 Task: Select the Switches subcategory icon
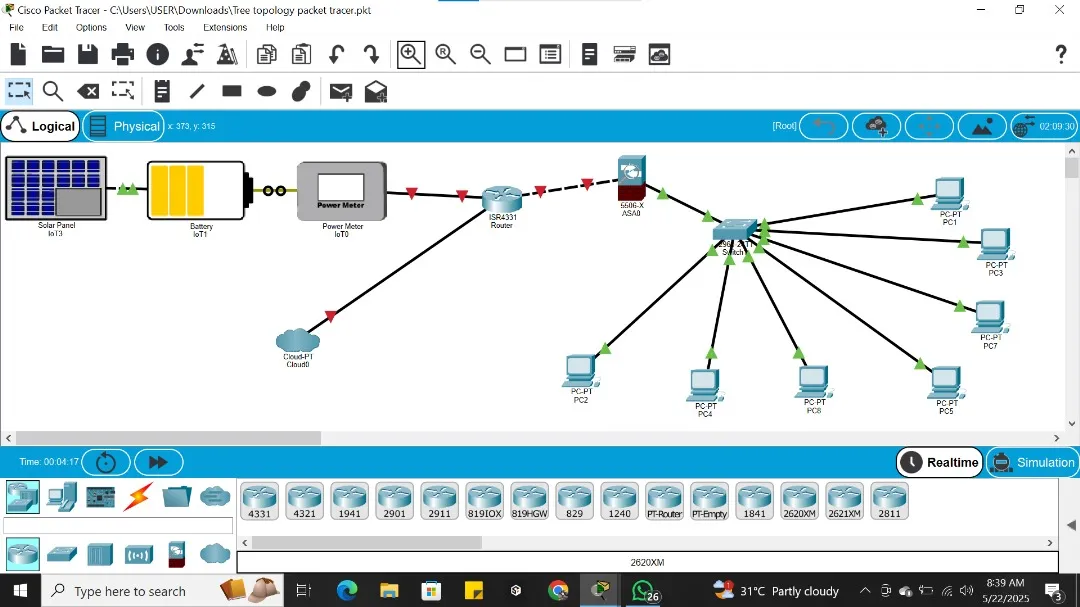coord(62,554)
